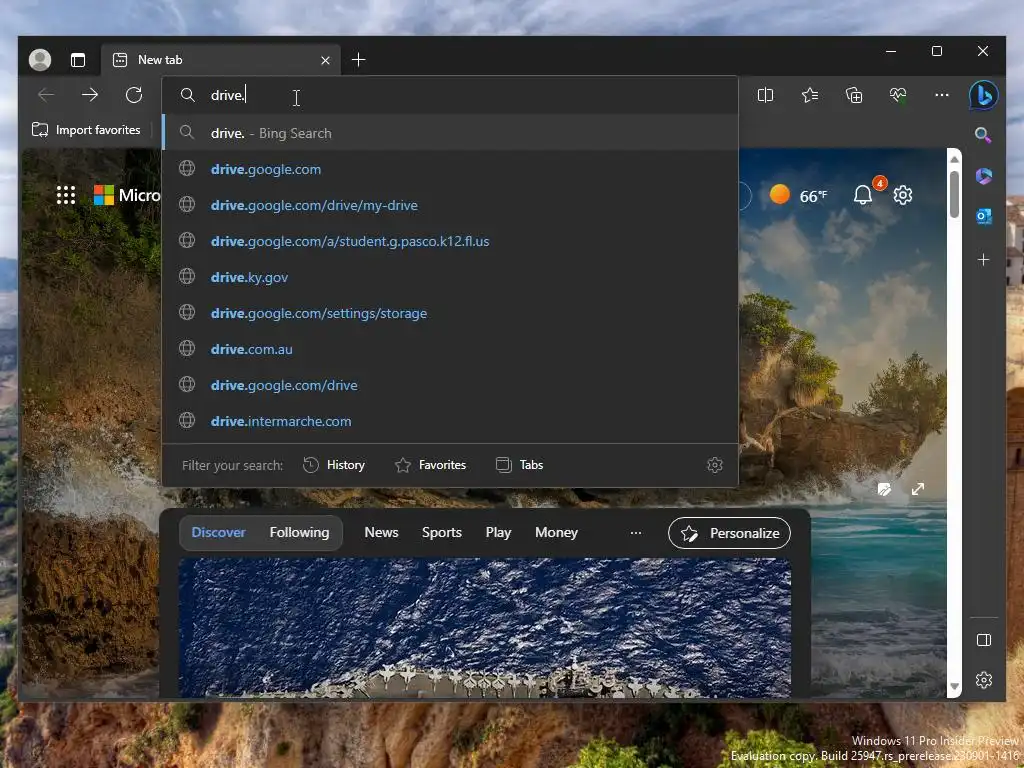This screenshot has width=1024, height=768.
Task: Open sidebar settings gear
Action: tap(984, 680)
